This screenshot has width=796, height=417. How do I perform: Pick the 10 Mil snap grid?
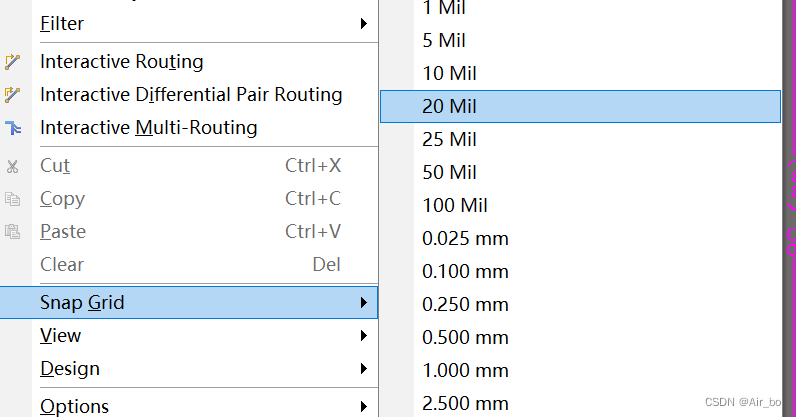[x=449, y=74]
